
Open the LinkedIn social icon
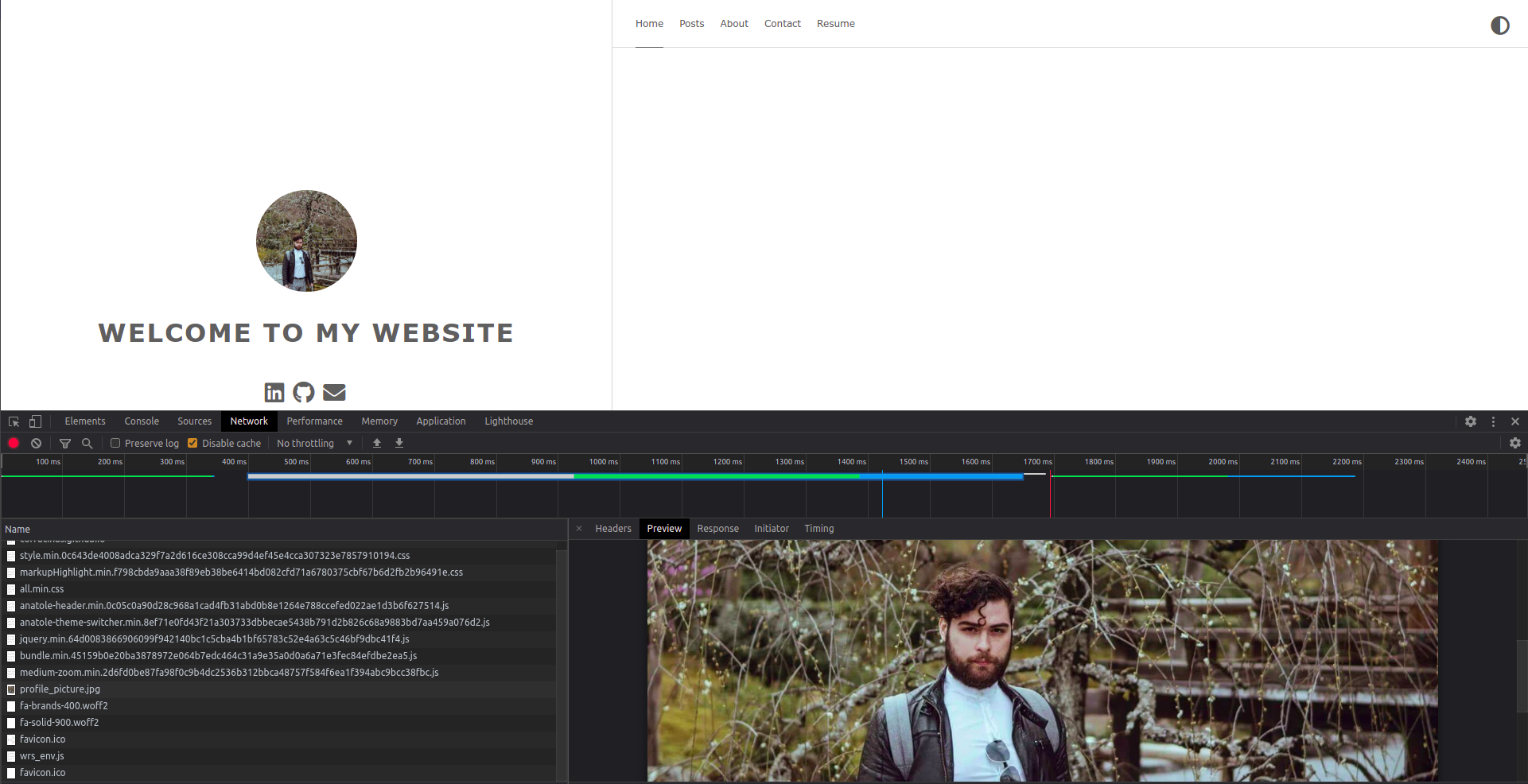[x=274, y=392]
